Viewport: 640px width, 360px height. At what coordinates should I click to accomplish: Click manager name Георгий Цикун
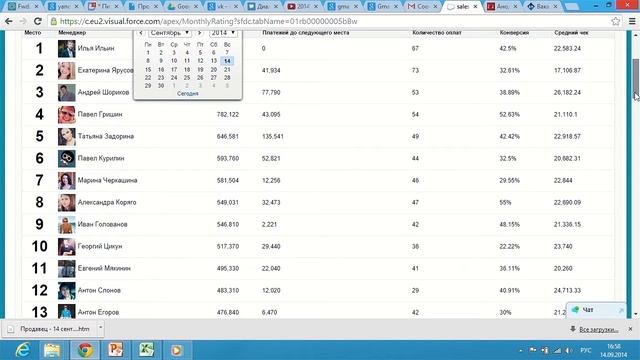tap(100, 247)
